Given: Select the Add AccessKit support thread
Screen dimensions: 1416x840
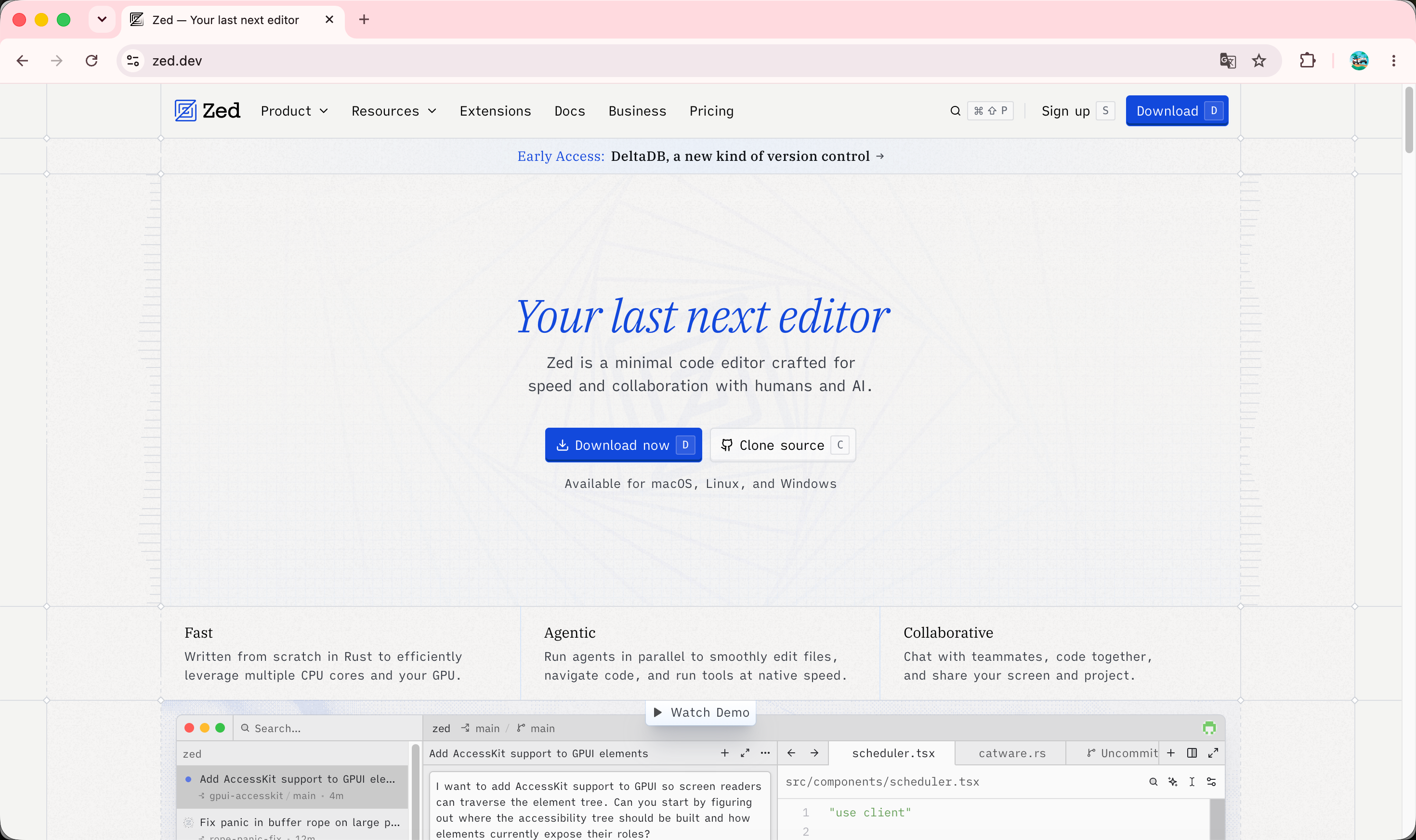Looking at the screenshot, I should tap(292, 787).
